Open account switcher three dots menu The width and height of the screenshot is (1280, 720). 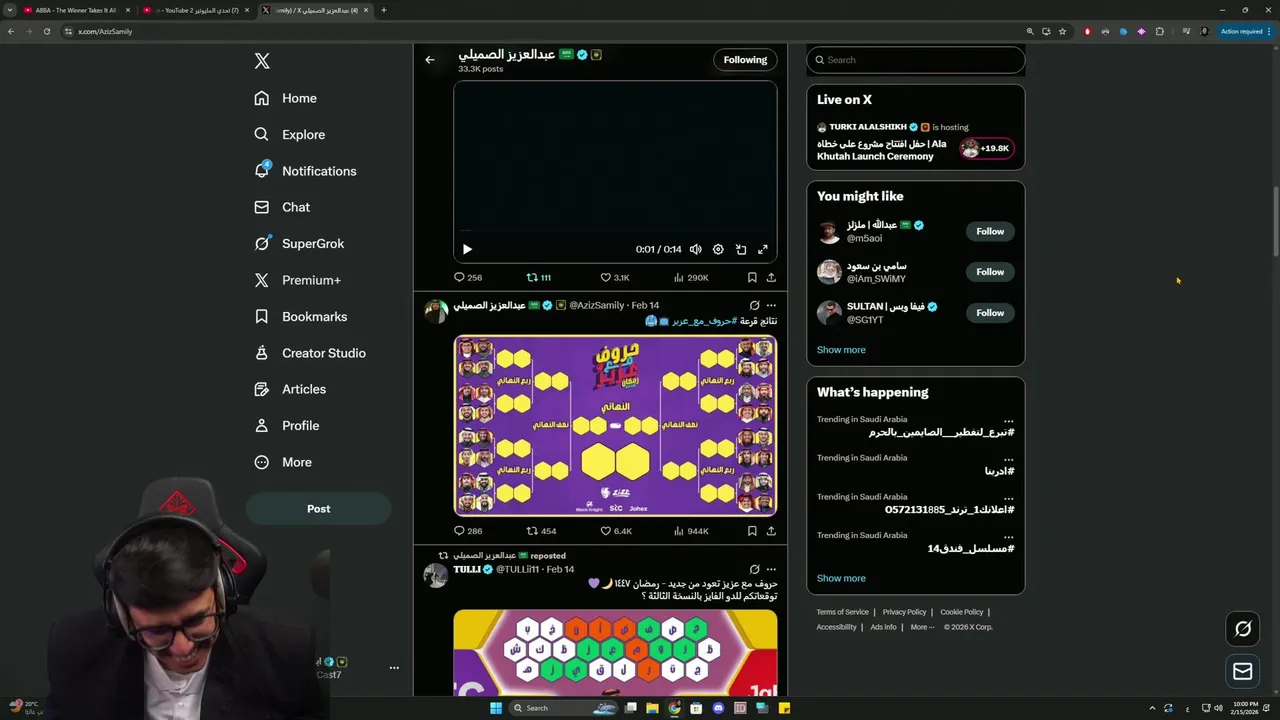tap(394, 667)
